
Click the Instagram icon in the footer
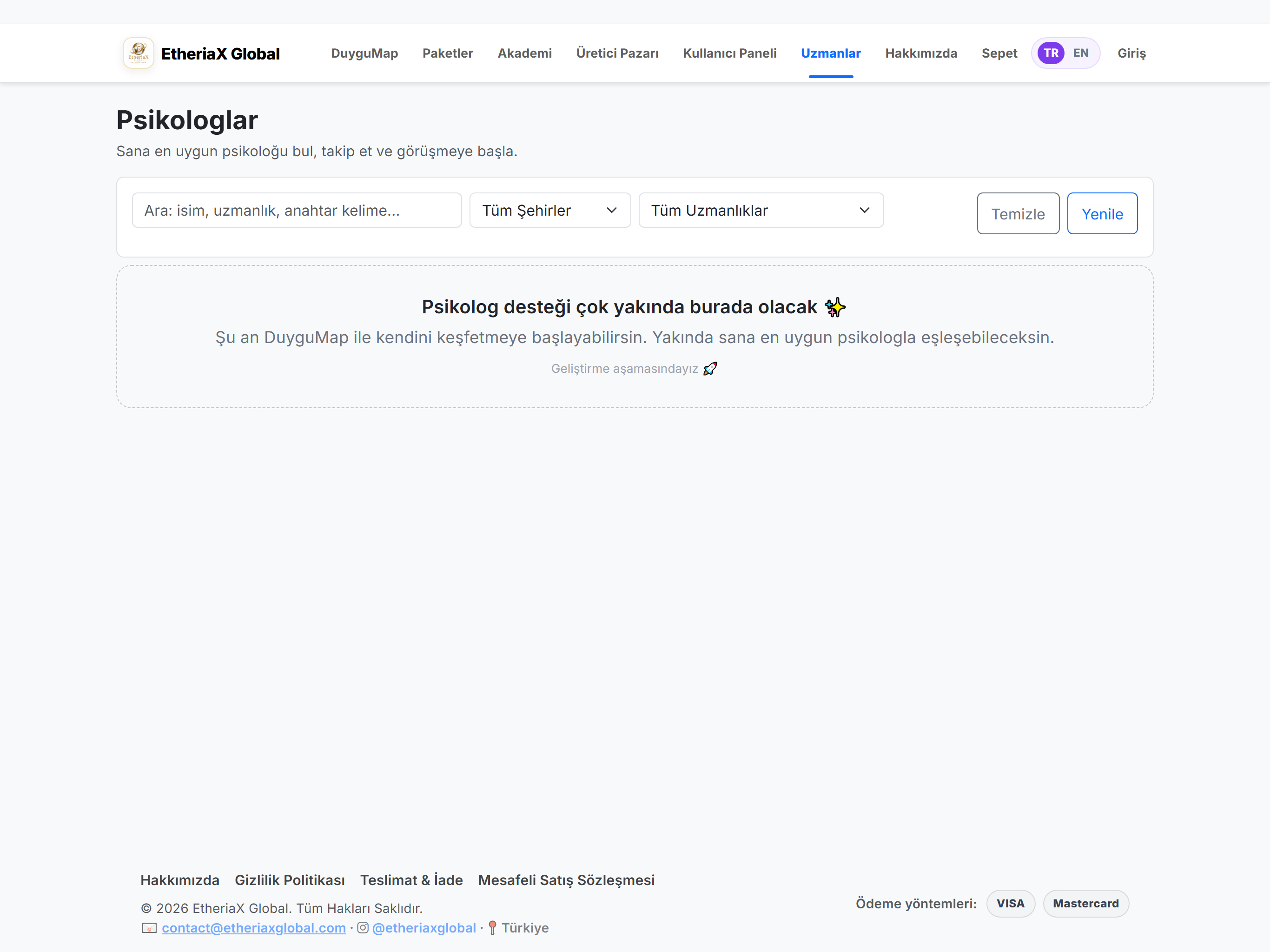click(x=363, y=927)
